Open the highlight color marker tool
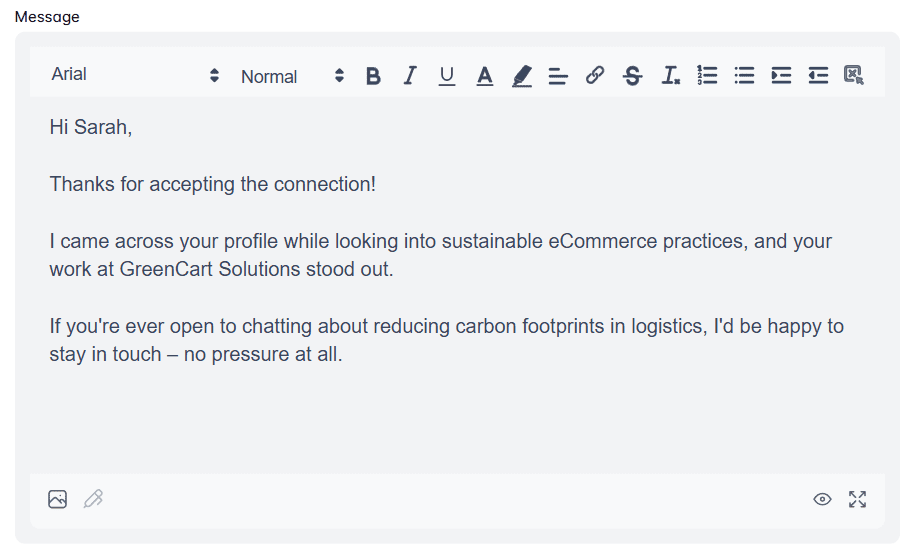 tap(522, 76)
